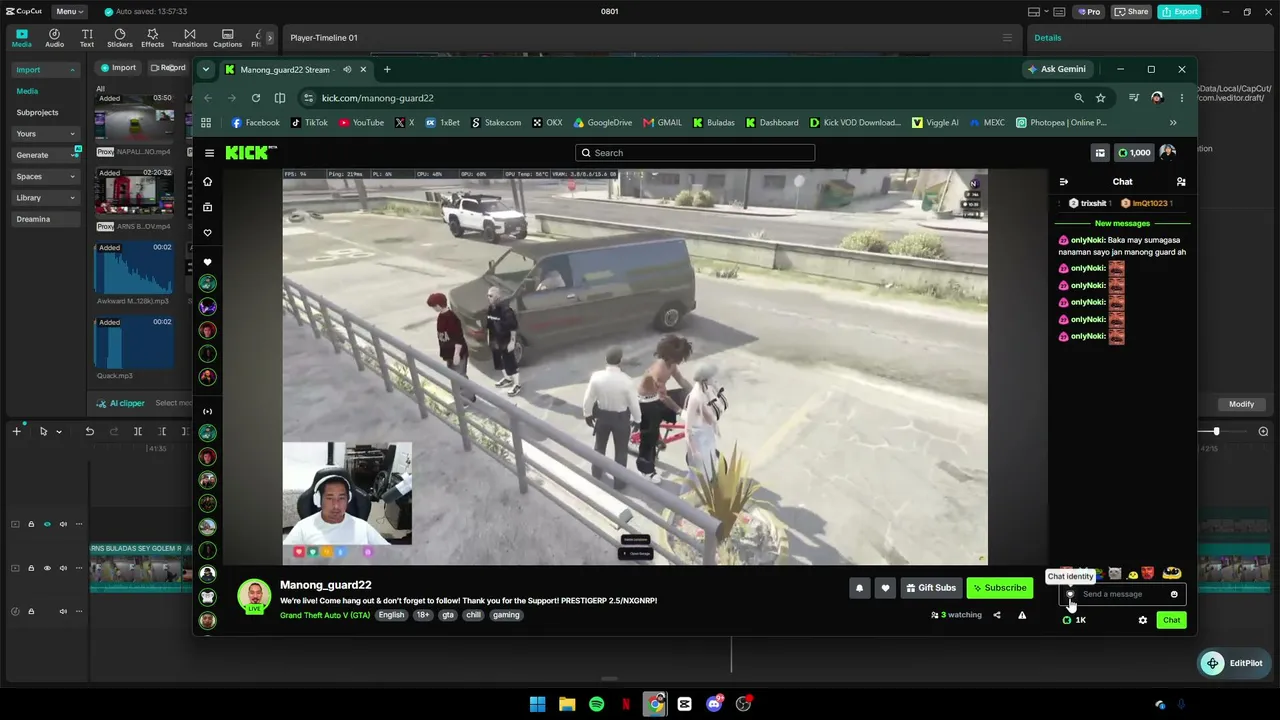The height and width of the screenshot is (720, 1280).
Task: Open the chat identity badge icon
Action: pos(1070,594)
